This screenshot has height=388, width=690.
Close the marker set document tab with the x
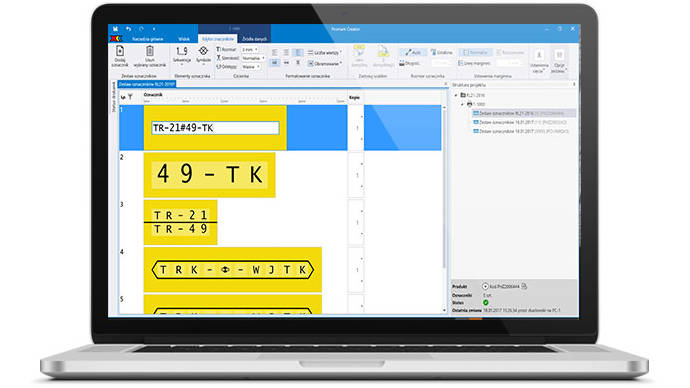[x=445, y=84]
